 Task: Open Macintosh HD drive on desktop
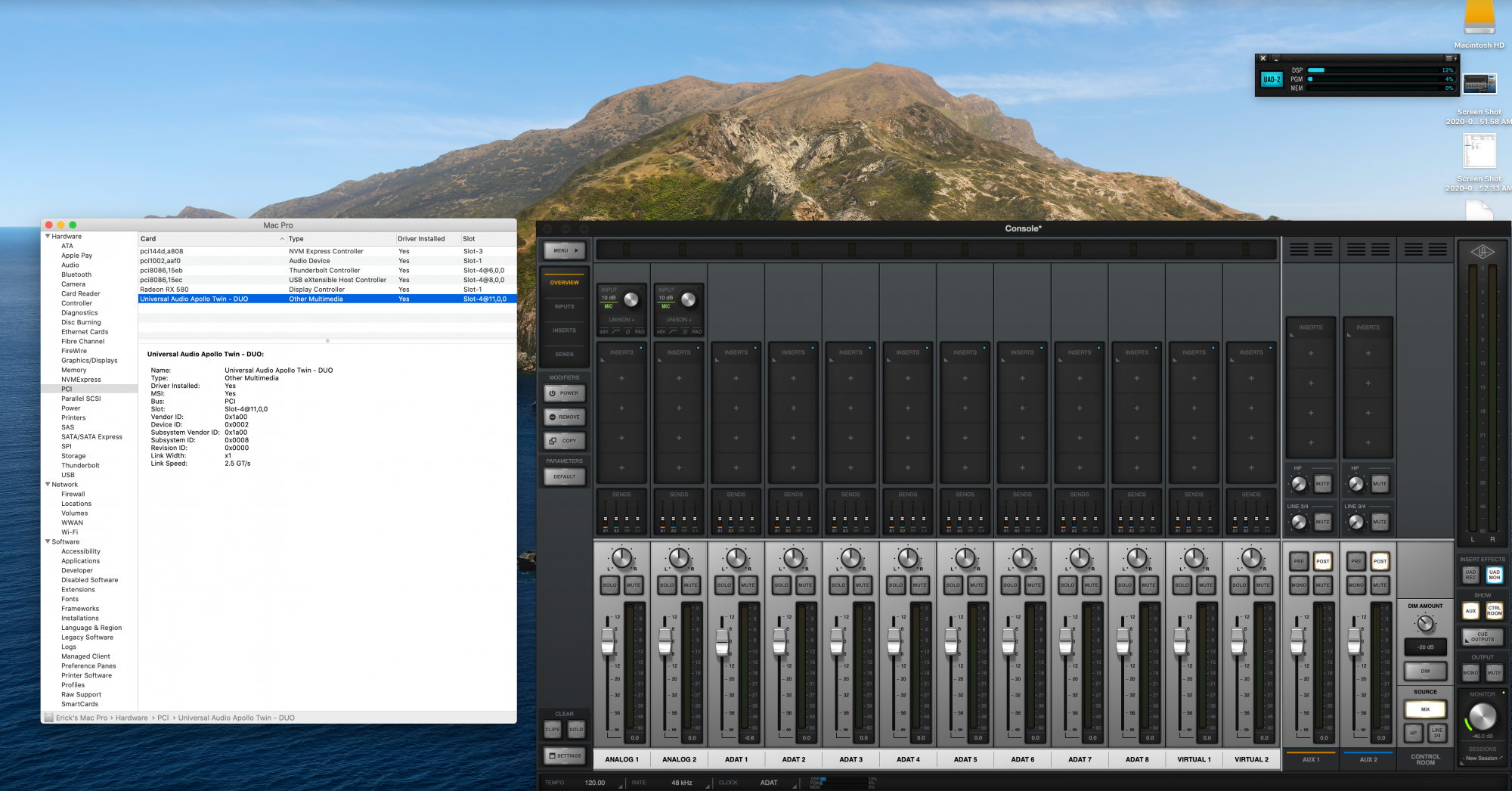1479,18
